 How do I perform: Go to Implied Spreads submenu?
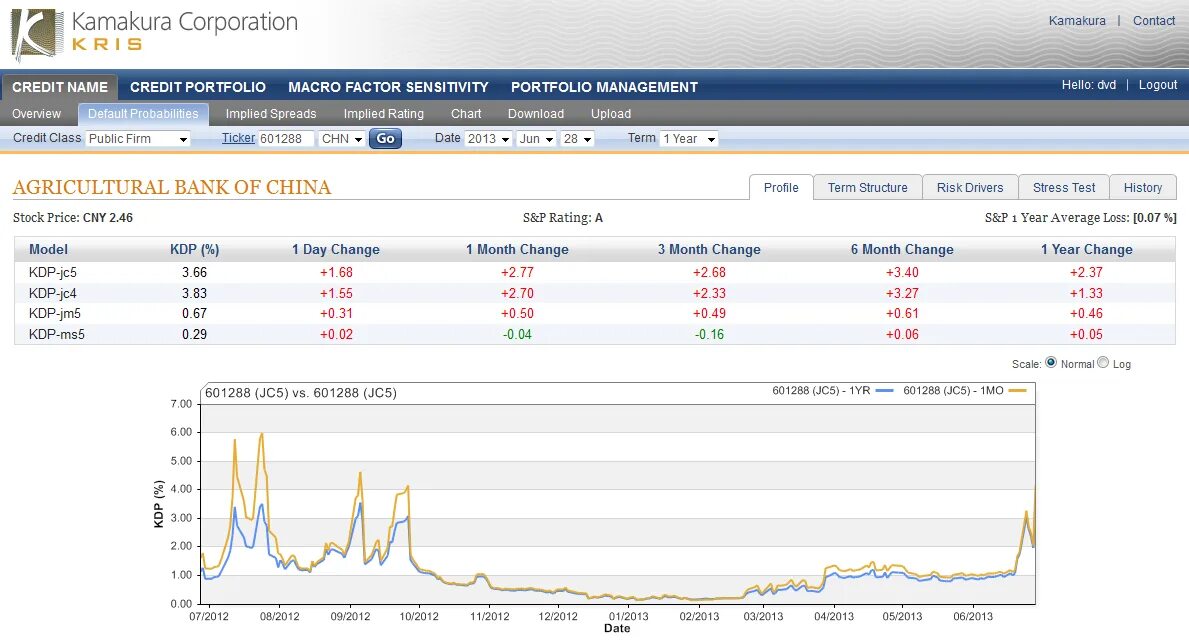(x=271, y=114)
